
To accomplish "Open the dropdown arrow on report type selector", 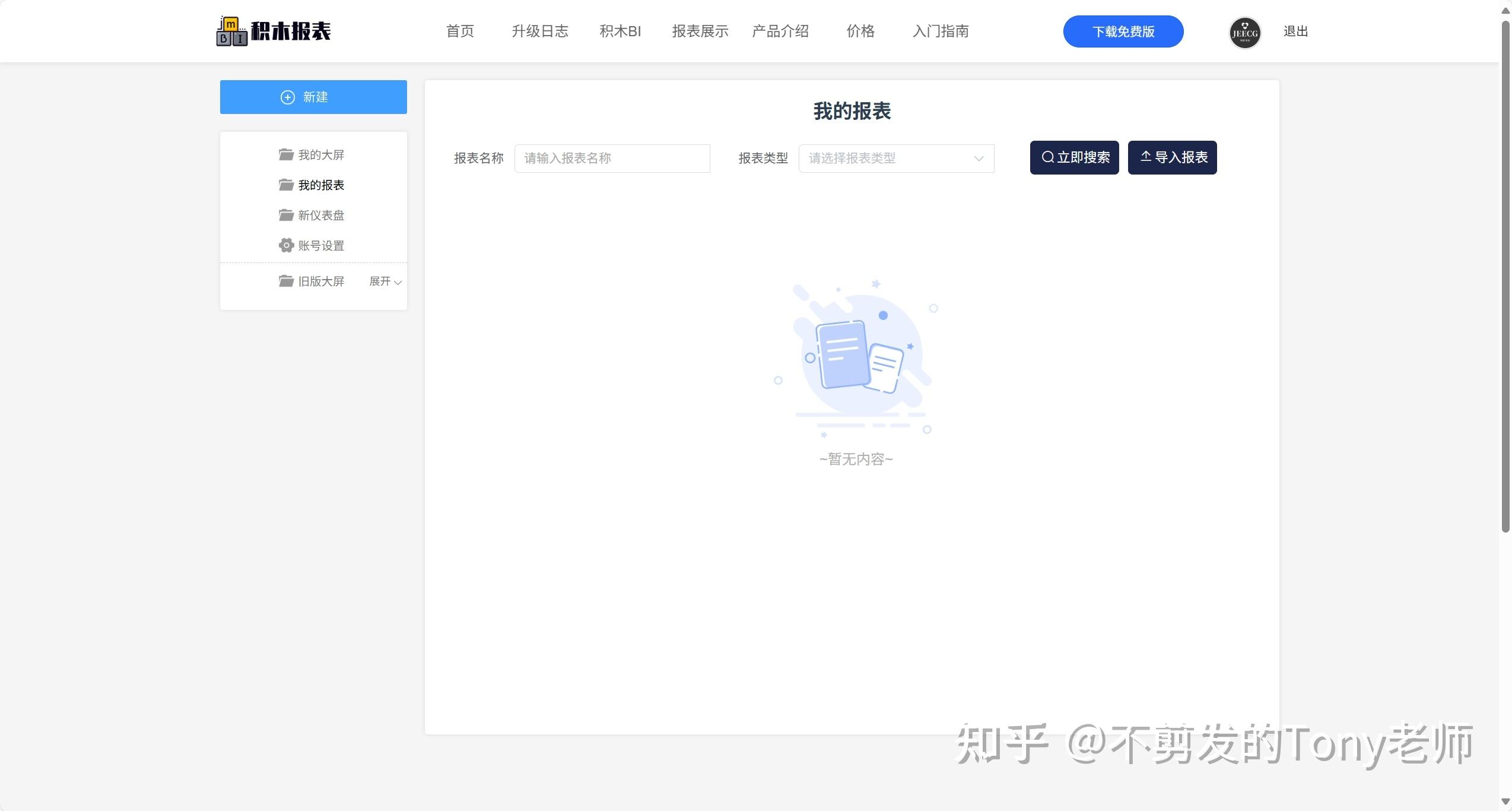I will [x=978, y=159].
